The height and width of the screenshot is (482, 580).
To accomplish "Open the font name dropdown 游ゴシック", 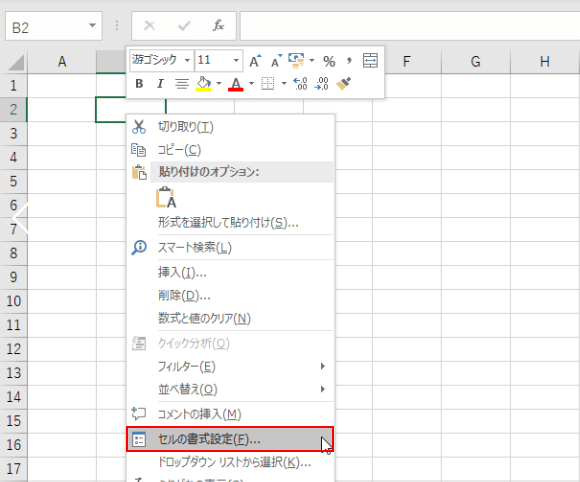I will [187, 60].
